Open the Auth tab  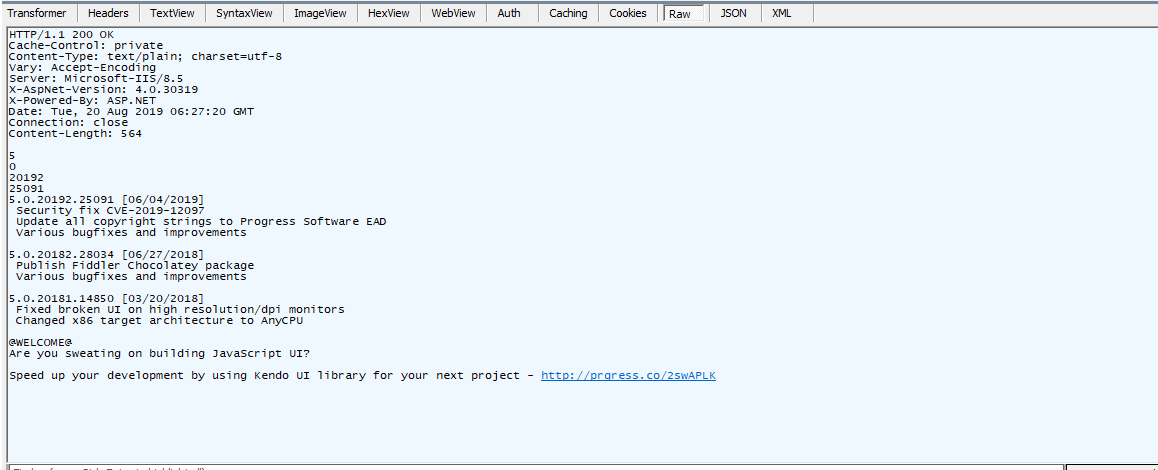pyautogui.click(x=509, y=13)
